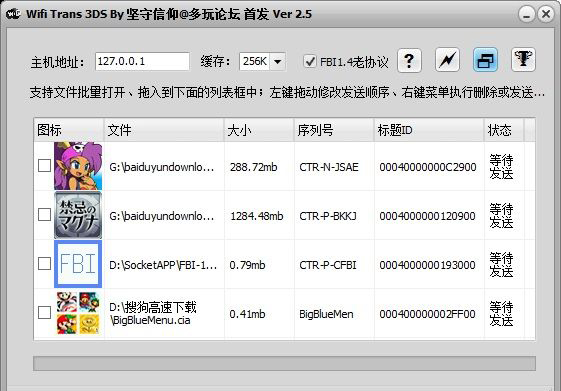This screenshot has width=561, height=391.
Task: Check the CTR-N-JSAE row checkbox
Action: (x=44, y=166)
